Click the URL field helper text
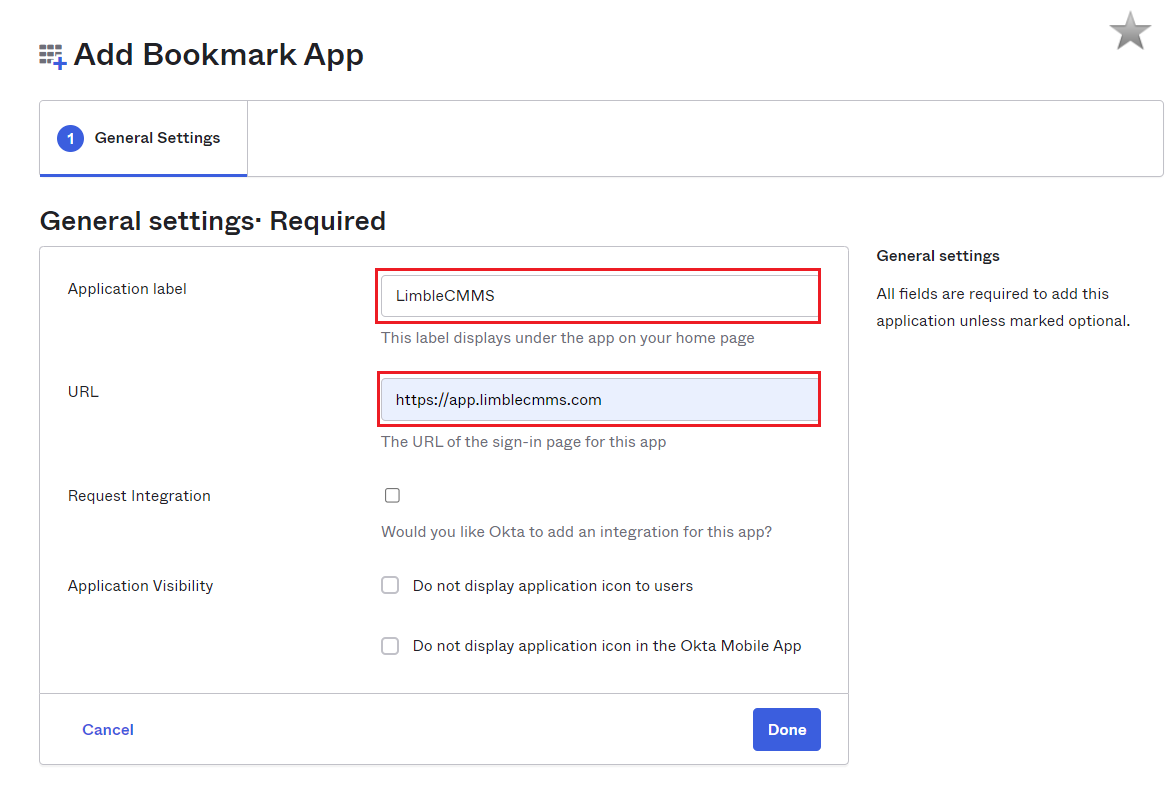The width and height of the screenshot is (1168, 789). pyautogui.click(x=525, y=441)
